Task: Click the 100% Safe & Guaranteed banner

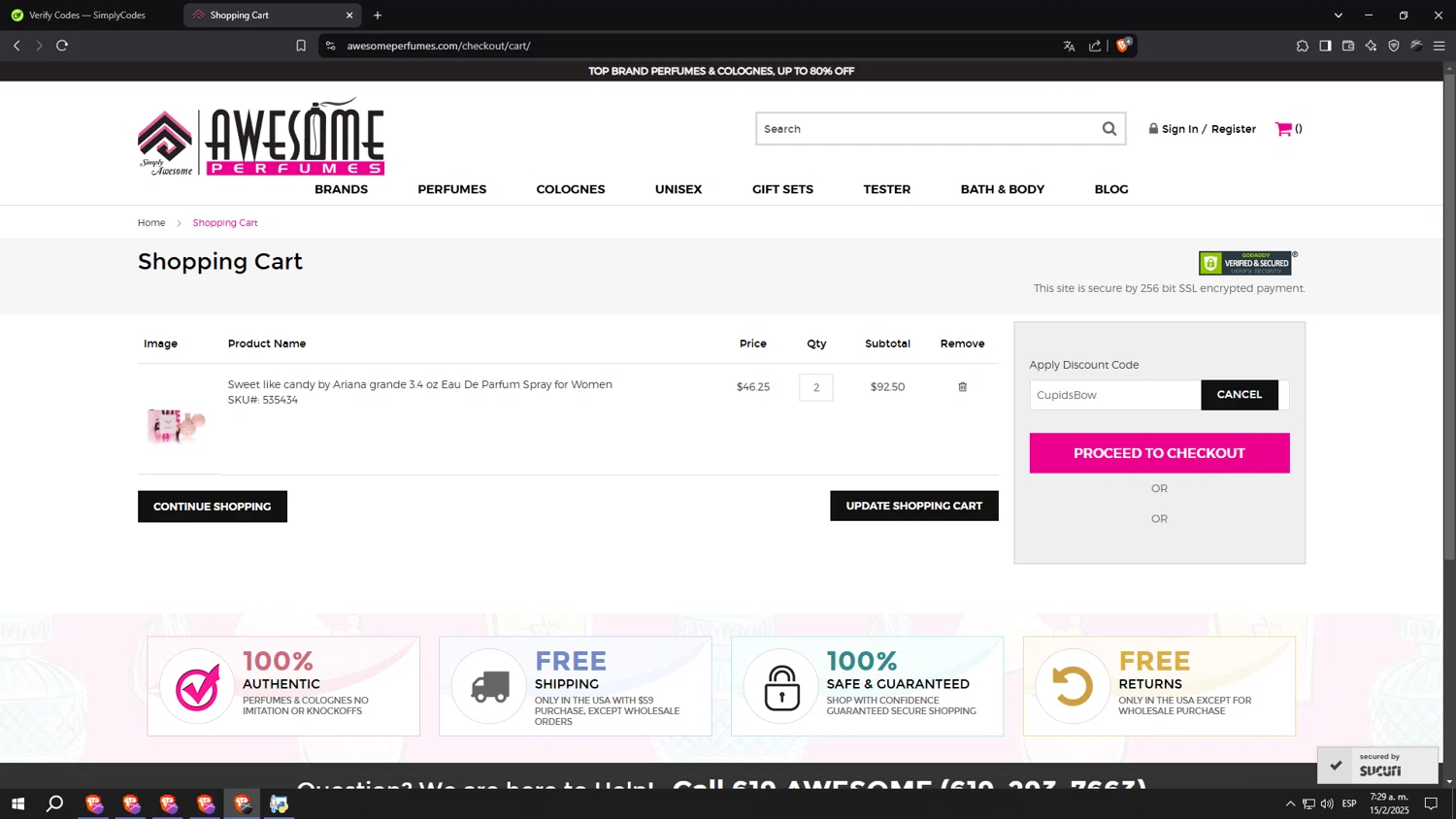Action: tap(868, 686)
